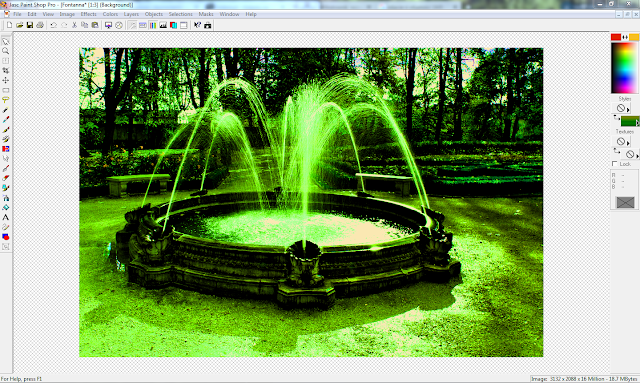Select the Freehand lasso tool
640x383 pixels.
pyautogui.click(x=6, y=100)
